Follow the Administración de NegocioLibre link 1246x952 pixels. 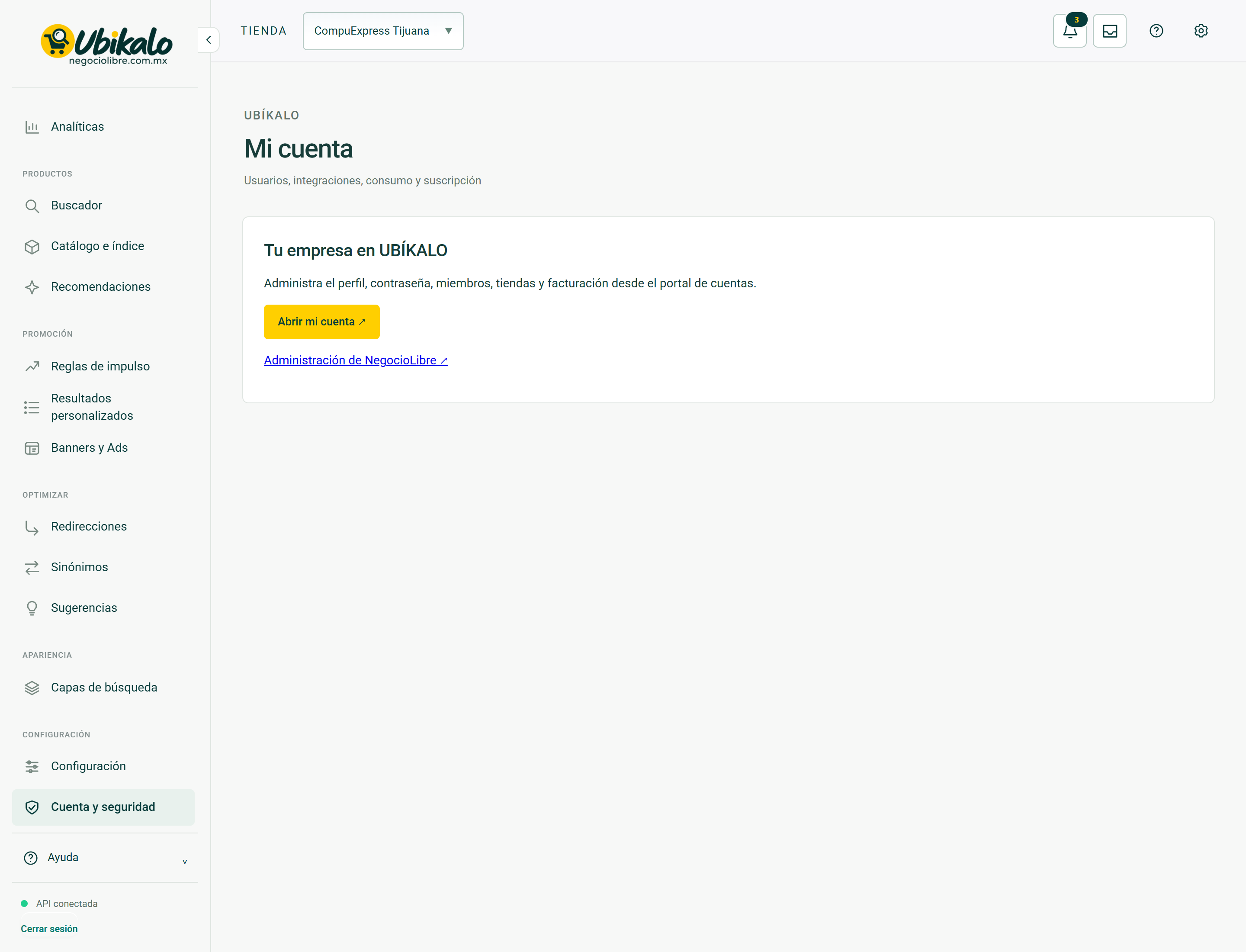[356, 360]
